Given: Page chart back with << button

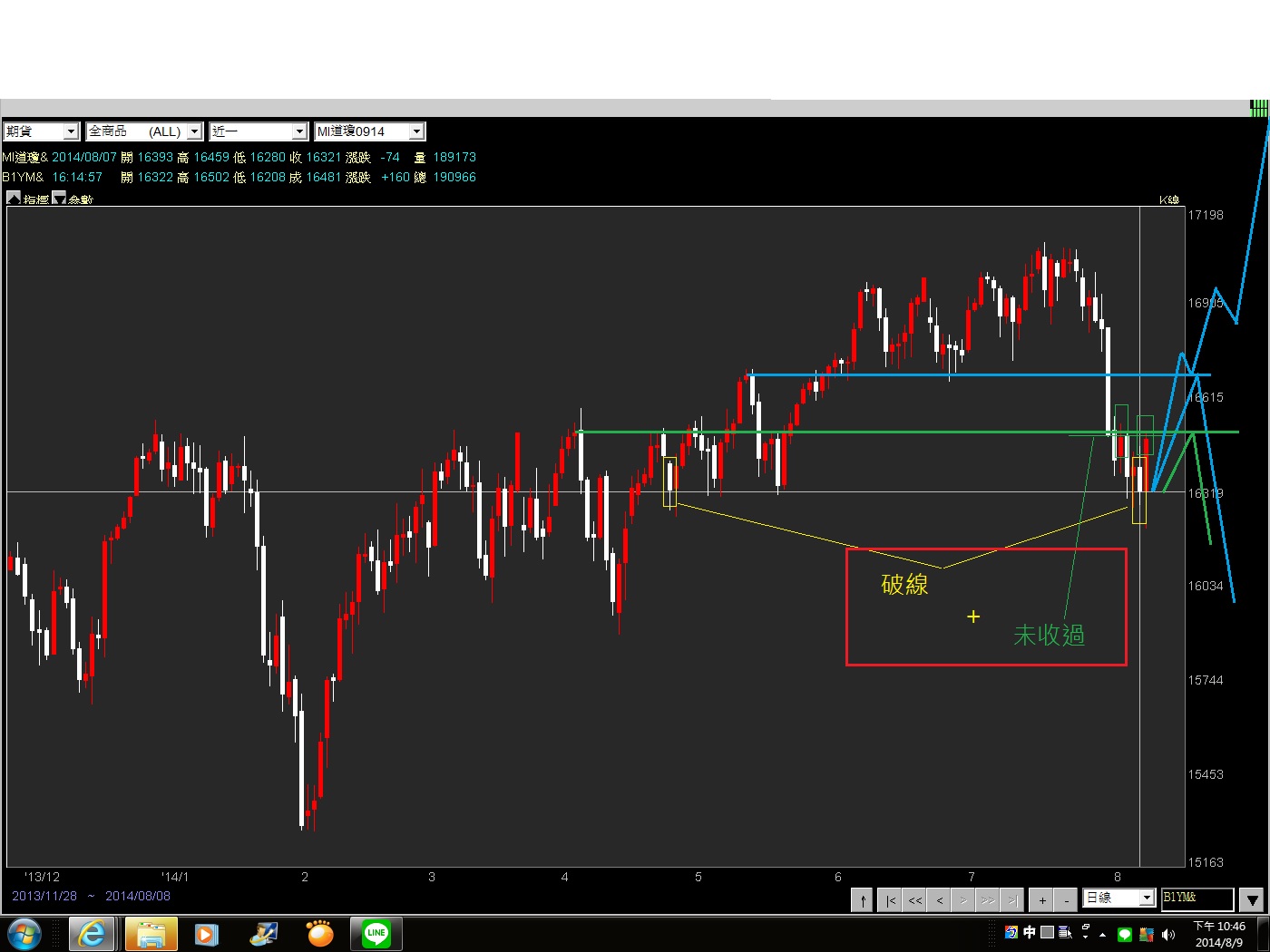Looking at the screenshot, I should (x=914, y=899).
